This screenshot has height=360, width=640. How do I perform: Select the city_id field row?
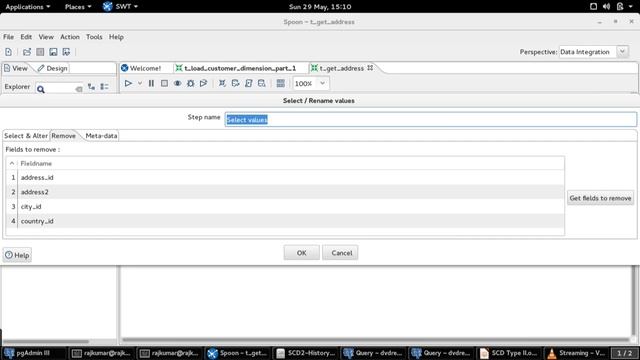coord(286,207)
